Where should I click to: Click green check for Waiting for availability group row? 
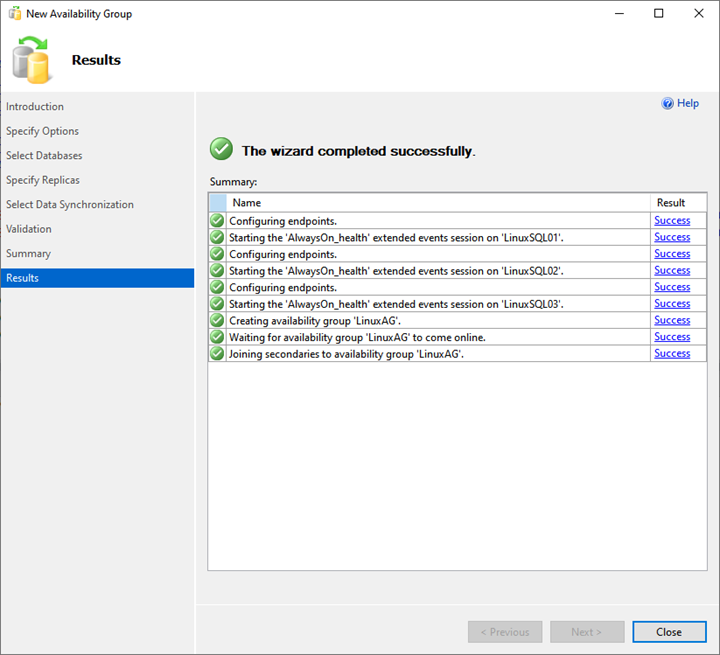pos(217,337)
